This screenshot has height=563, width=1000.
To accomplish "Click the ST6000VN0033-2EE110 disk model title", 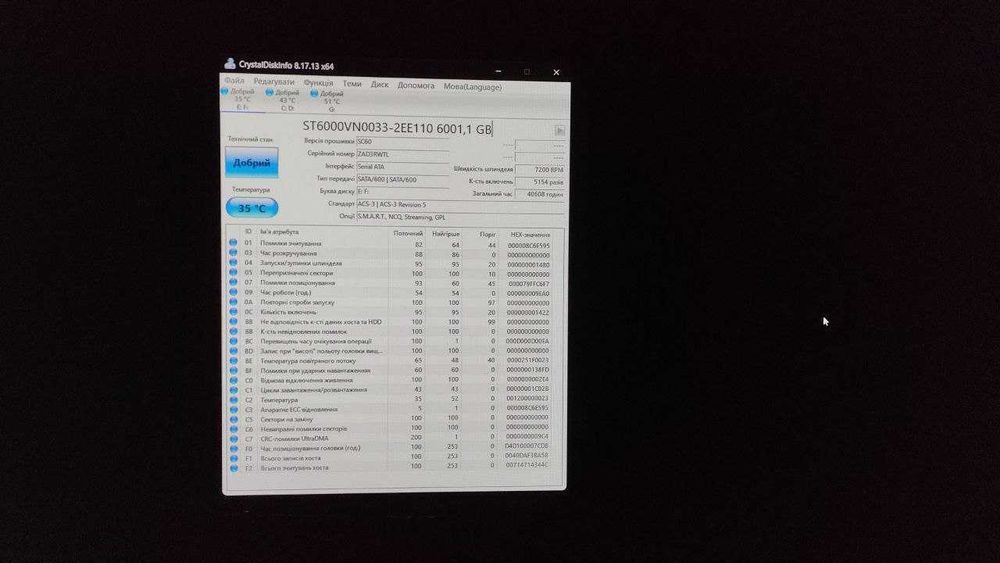I will click(397, 128).
